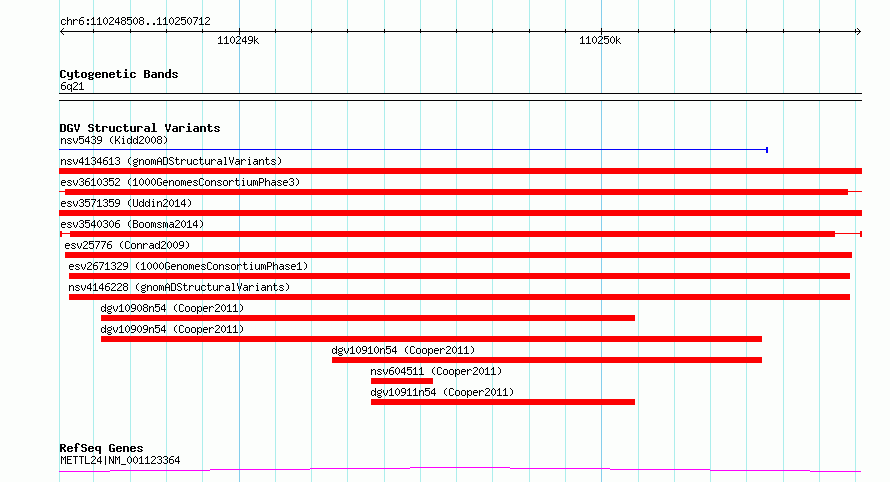Viewport: 890px width, 482px height.
Task: Open esv25776 (Conrad2009) label
Action: 127,245
